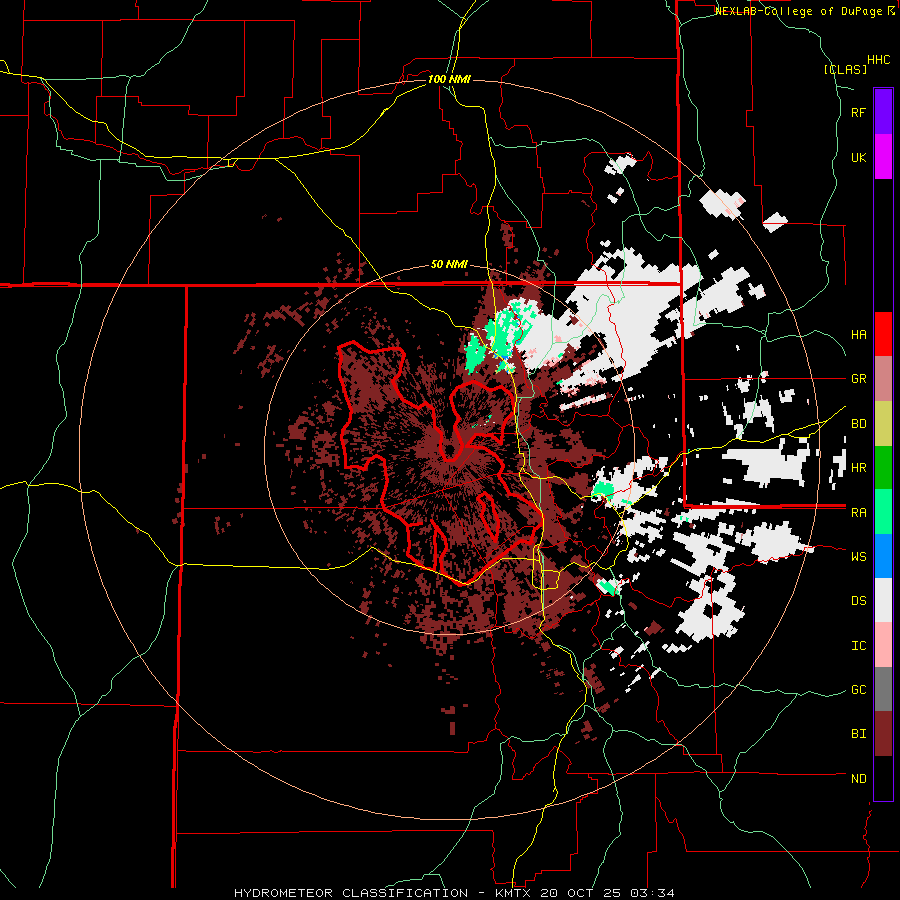The width and height of the screenshot is (900, 900).
Task: Click the ND black legend swatch
Action: [883, 778]
